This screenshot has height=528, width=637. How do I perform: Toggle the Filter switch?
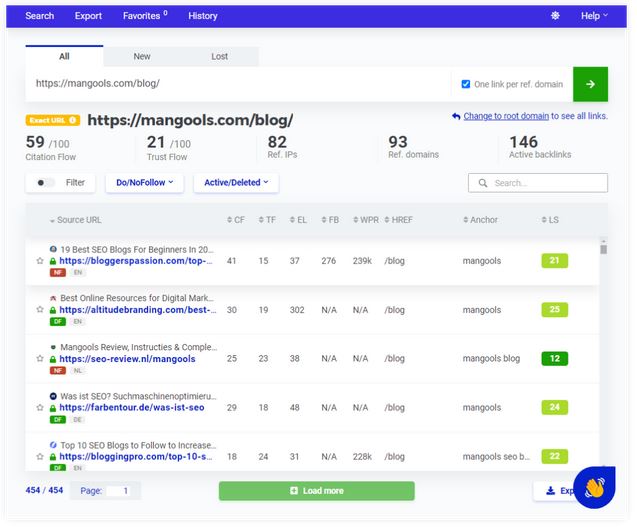(45, 182)
